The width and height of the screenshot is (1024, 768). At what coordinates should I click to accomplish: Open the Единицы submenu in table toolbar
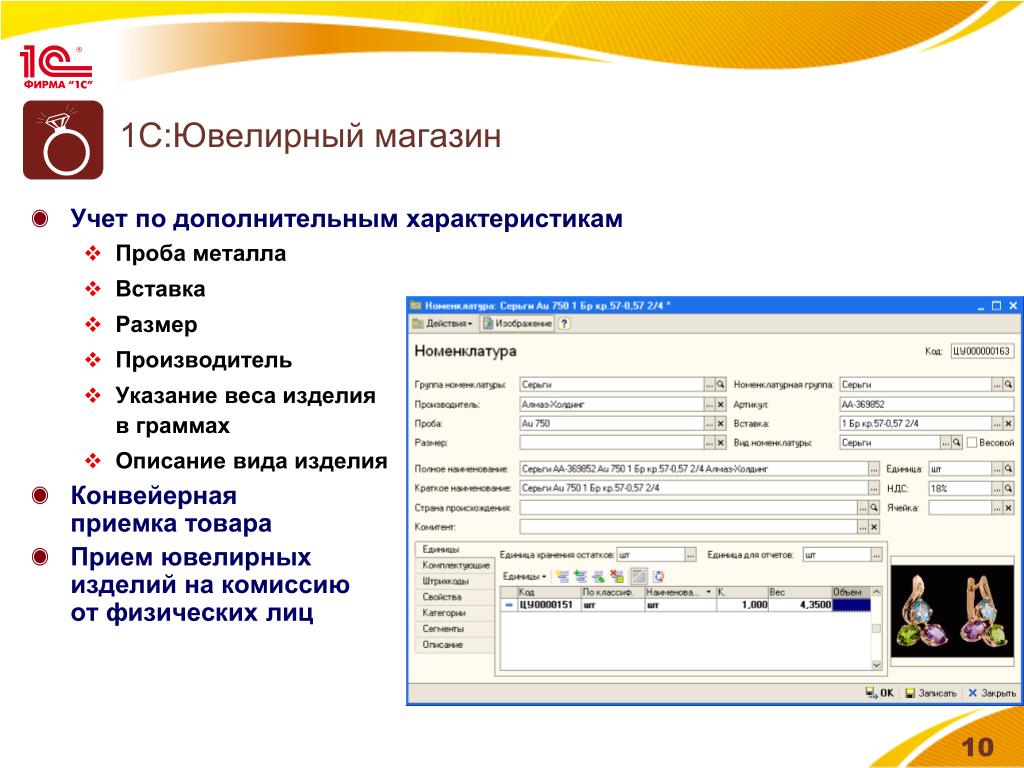pyautogui.click(x=524, y=576)
